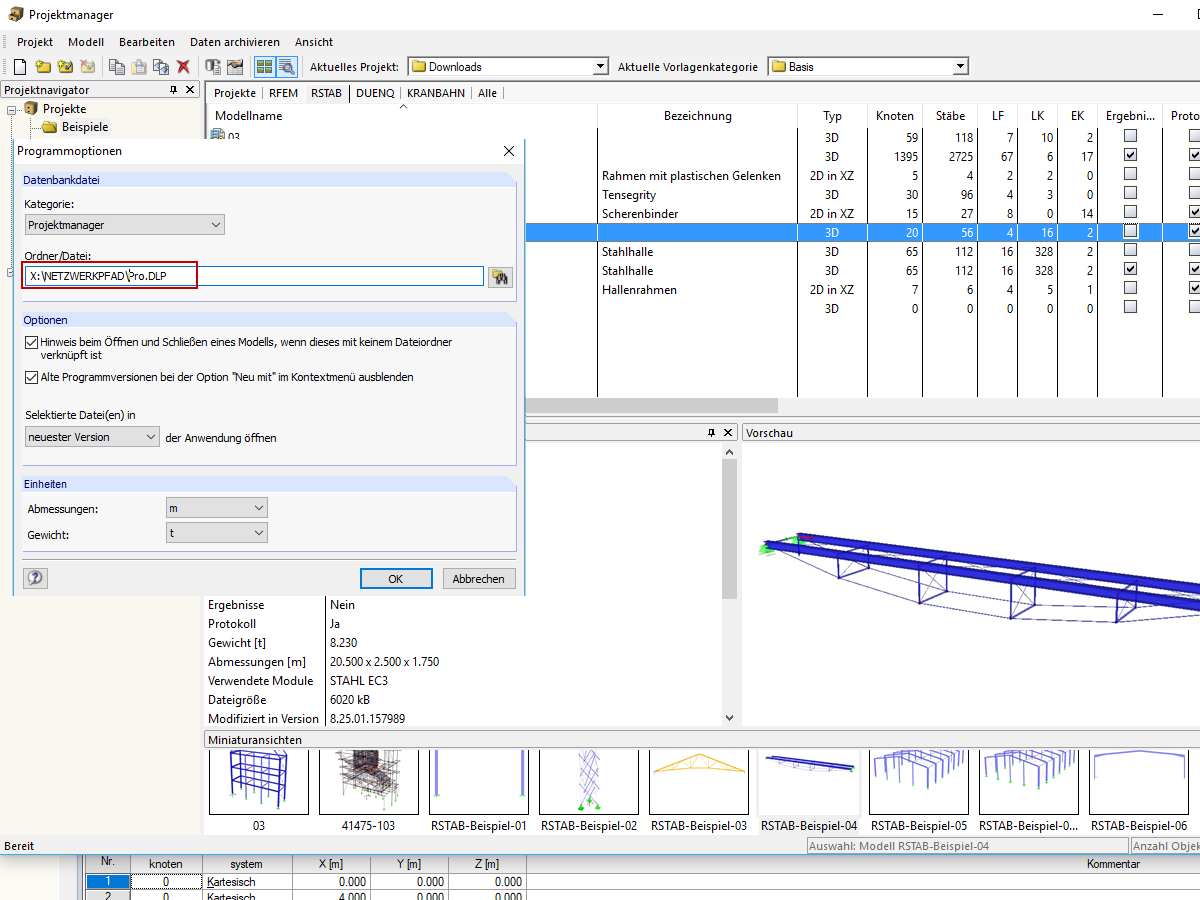Toggle Ergebnisse checkbox in highlighted 56 Stäbe row
1200x900 pixels.
[x=1130, y=231]
